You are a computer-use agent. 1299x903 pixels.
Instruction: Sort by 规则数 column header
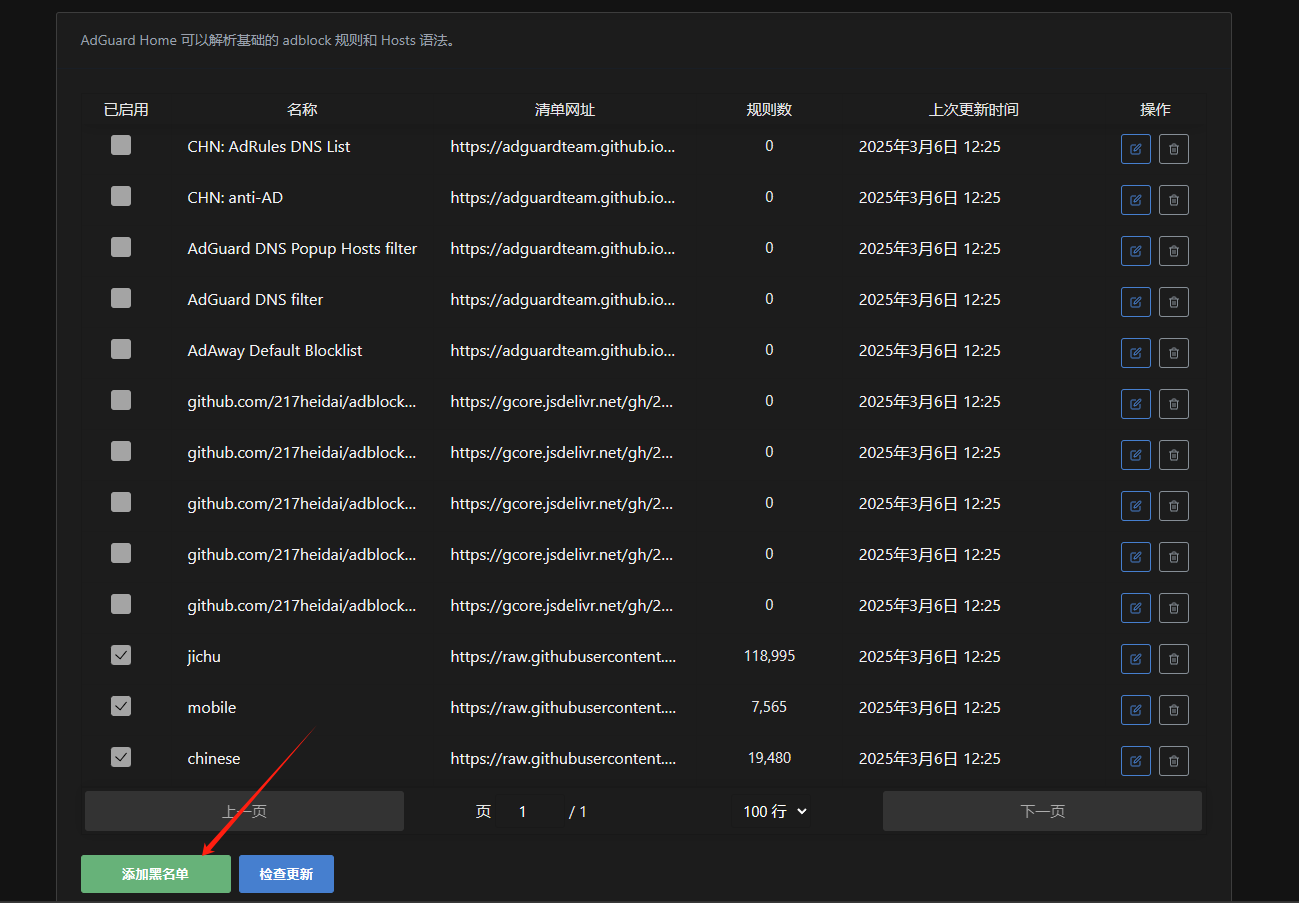coord(769,110)
